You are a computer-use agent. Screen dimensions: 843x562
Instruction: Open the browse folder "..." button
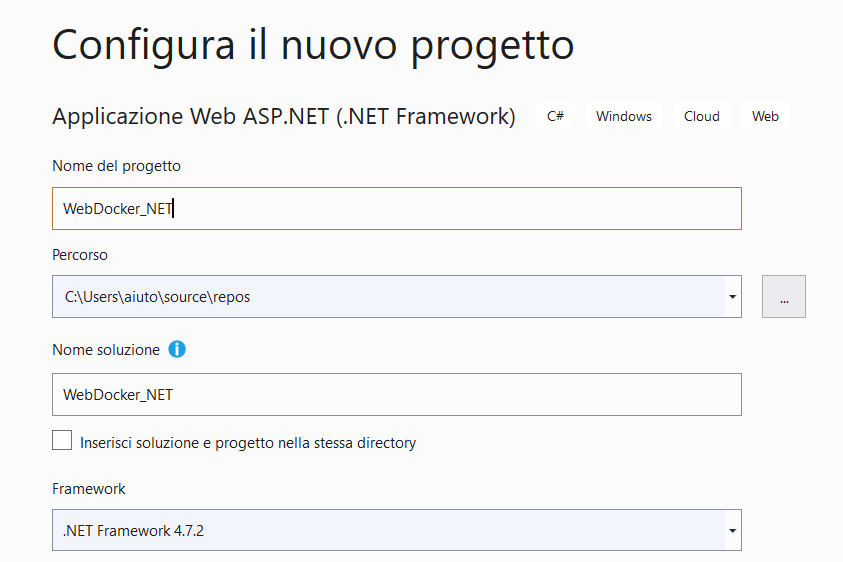pyautogui.click(x=783, y=296)
